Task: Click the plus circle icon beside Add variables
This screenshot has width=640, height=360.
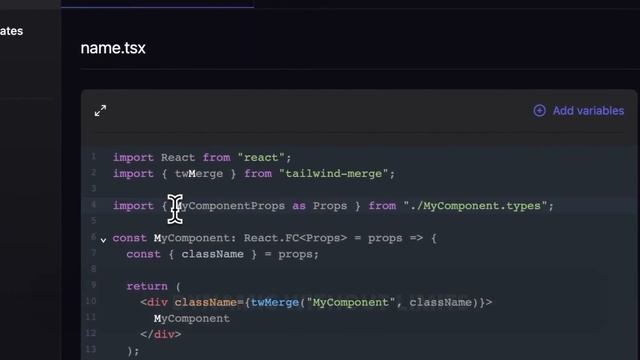Action: pyautogui.click(x=539, y=111)
